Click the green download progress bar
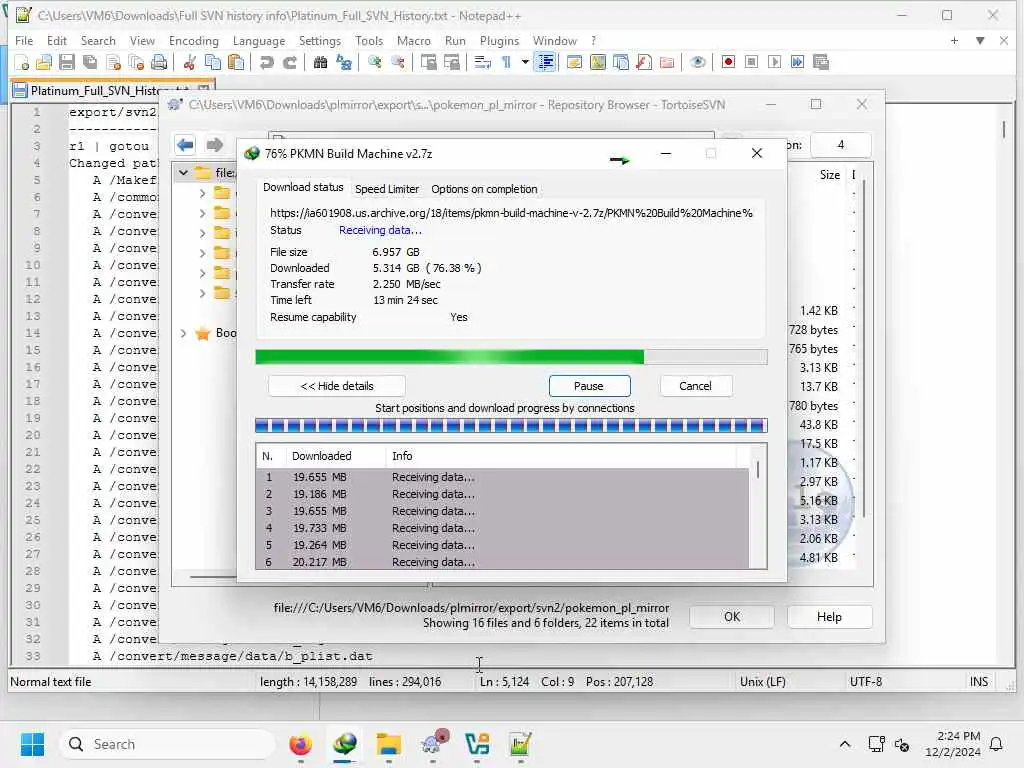This screenshot has width=1024, height=768. click(x=511, y=357)
